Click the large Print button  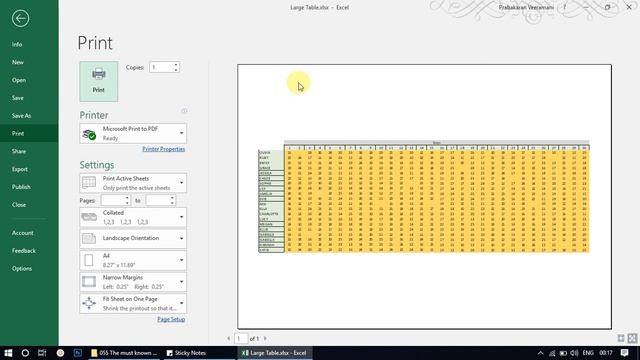click(x=99, y=81)
